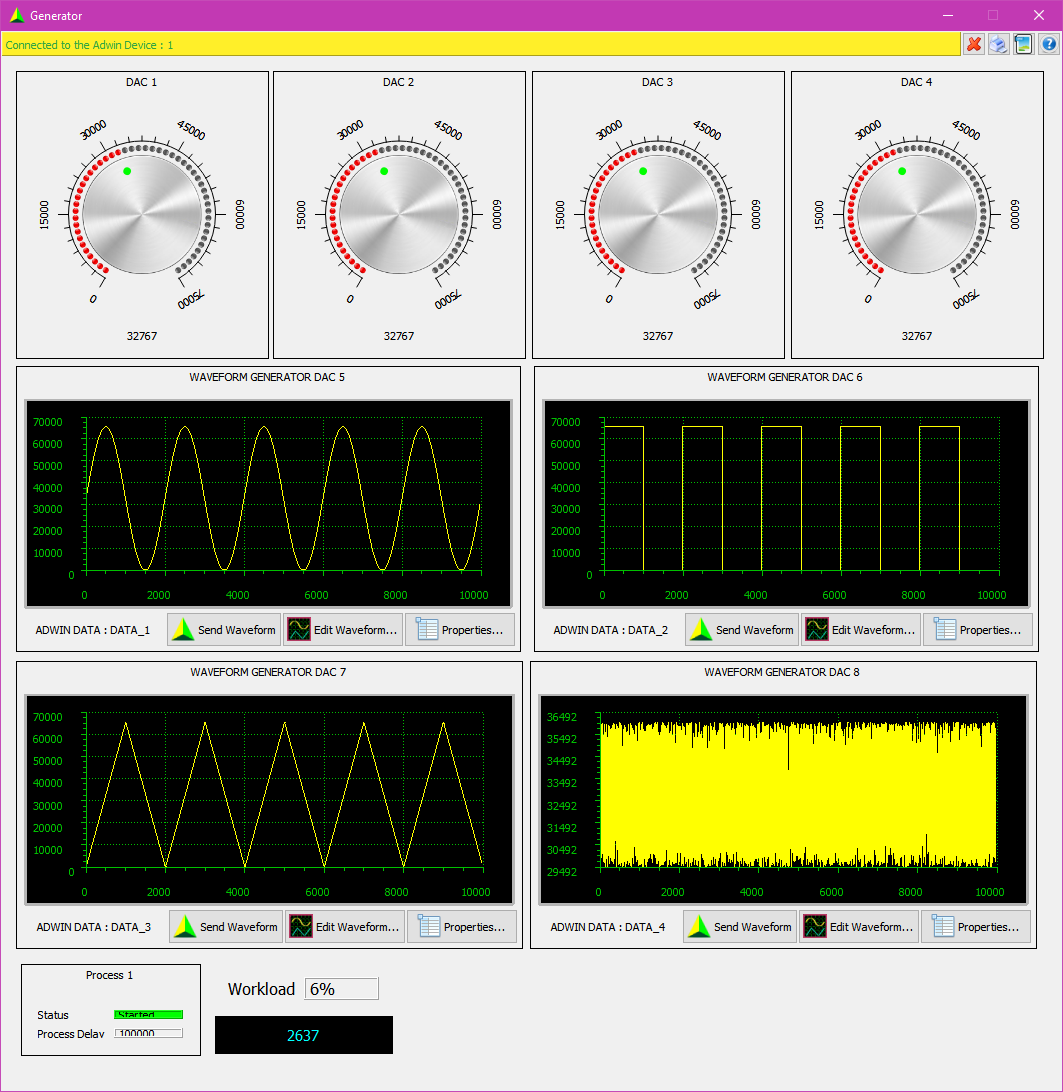Click the 32767 value under DAC 3
Screen dimensions: 1063x1092
pos(658,336)
